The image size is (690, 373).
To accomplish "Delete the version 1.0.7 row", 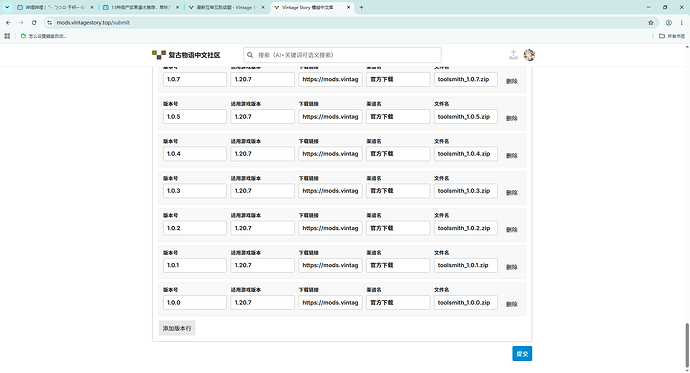I will click(x=511, y=81).
